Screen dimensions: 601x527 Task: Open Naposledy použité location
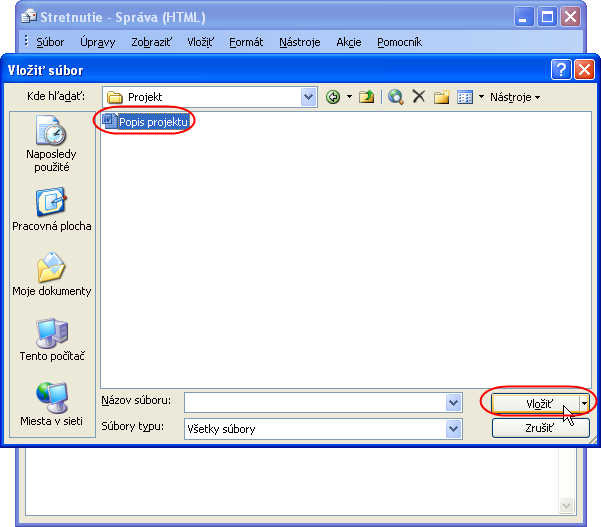[51, 144]
